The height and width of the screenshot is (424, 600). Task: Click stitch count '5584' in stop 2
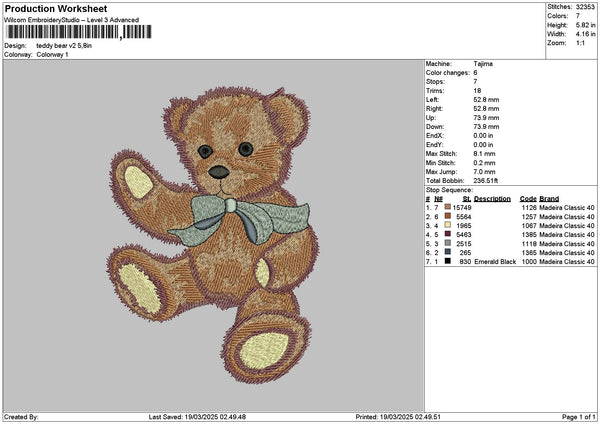pyautogui.click(x=464, y=217)
